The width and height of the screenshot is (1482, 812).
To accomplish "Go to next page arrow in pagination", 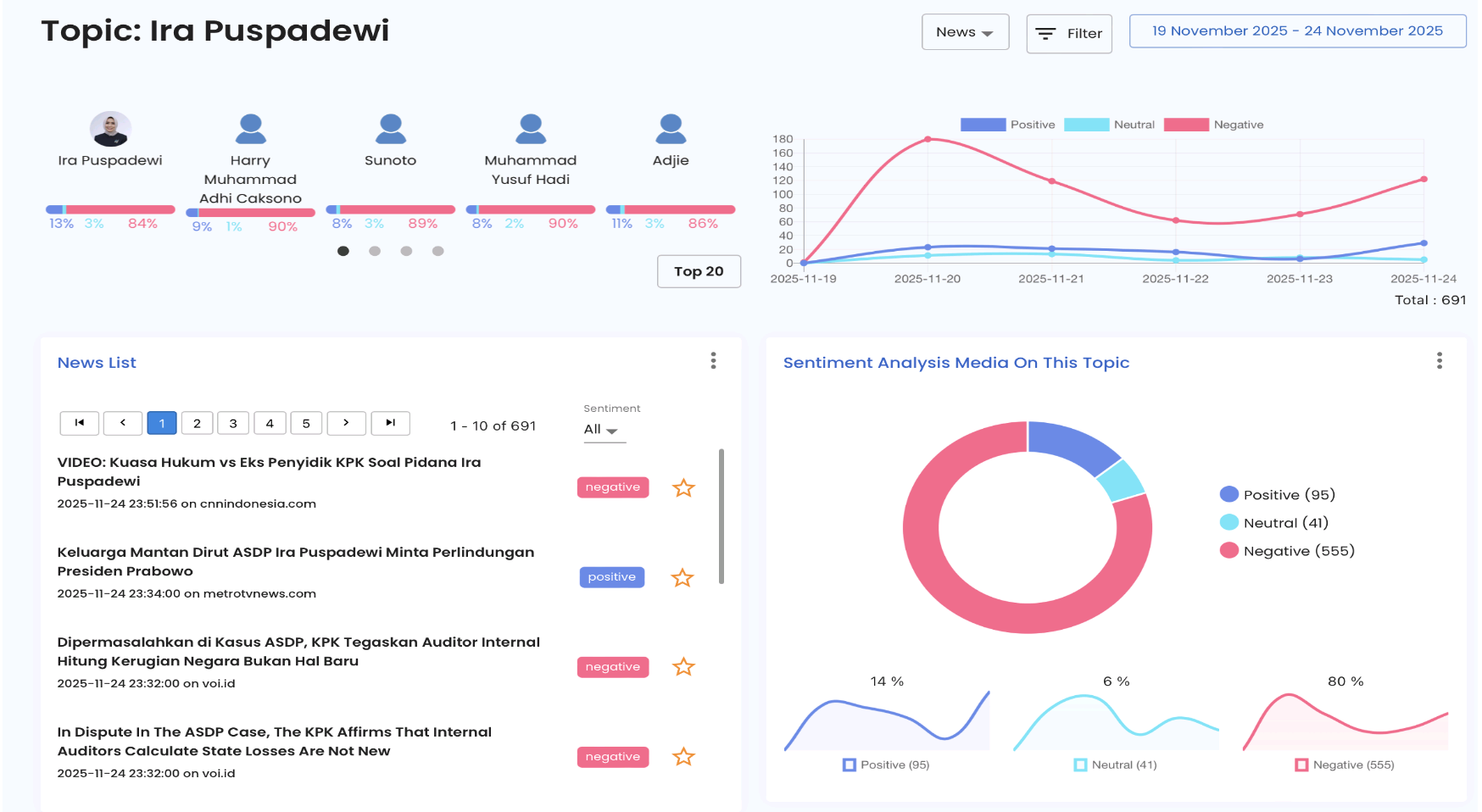I will tap(346, 423).
